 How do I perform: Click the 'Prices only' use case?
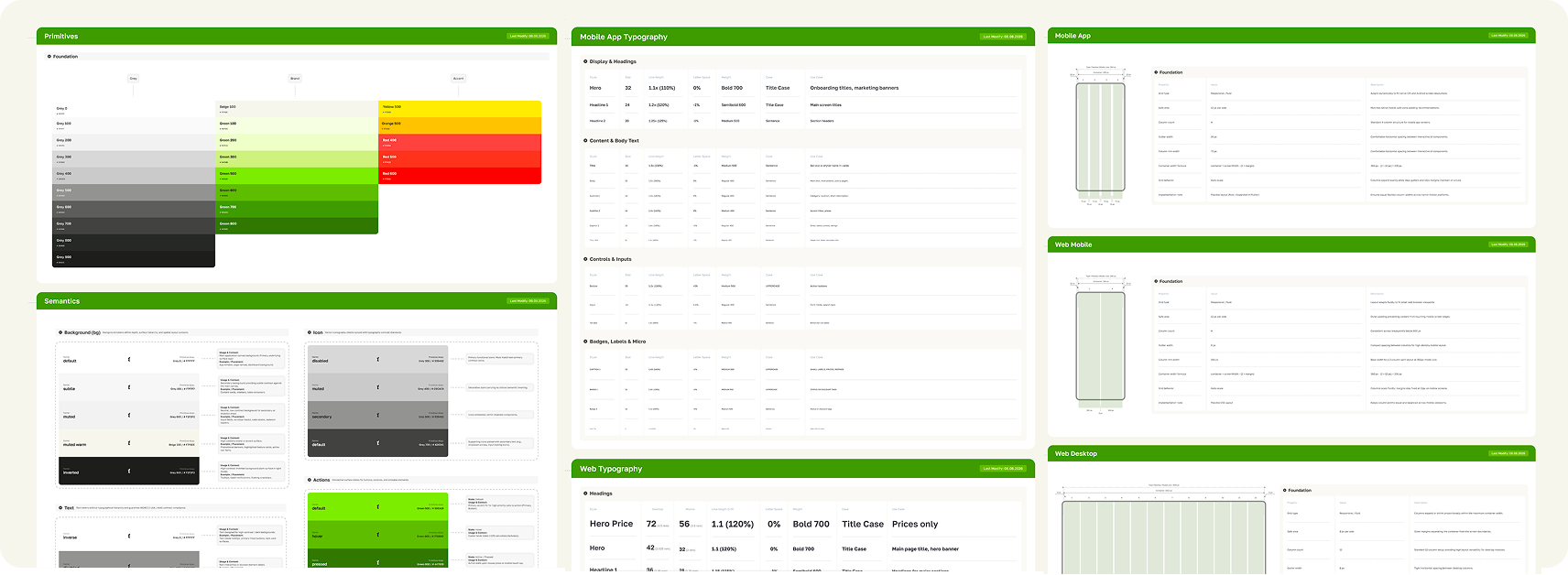tap(915, 525)
